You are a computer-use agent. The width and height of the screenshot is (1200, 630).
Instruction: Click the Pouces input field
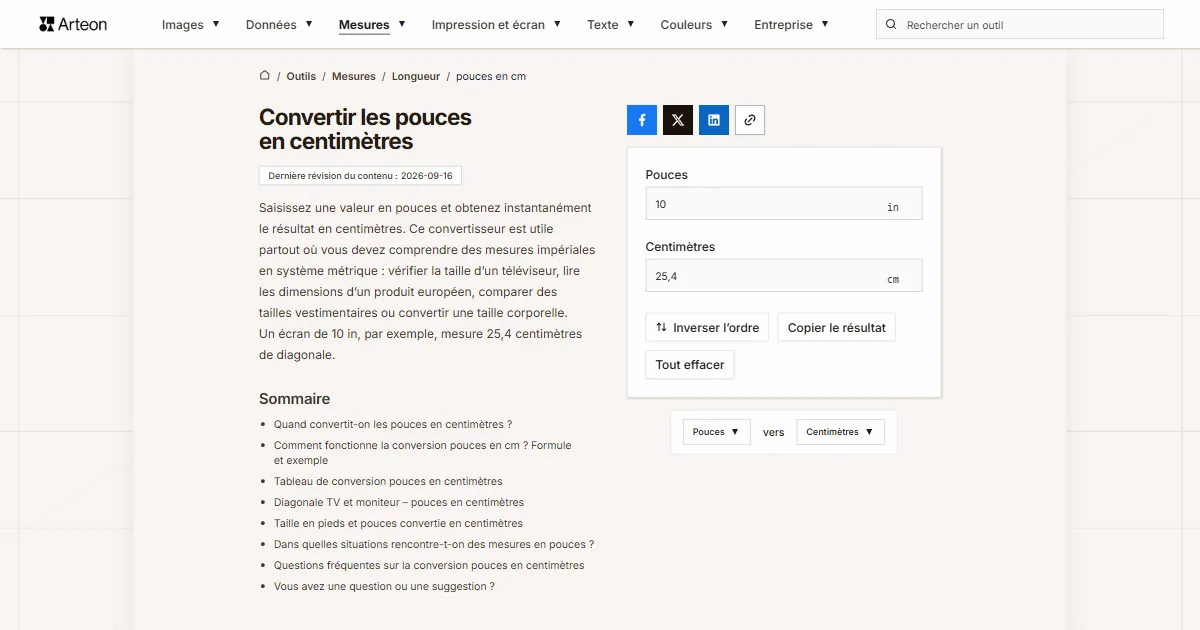(x=784, y=204)
